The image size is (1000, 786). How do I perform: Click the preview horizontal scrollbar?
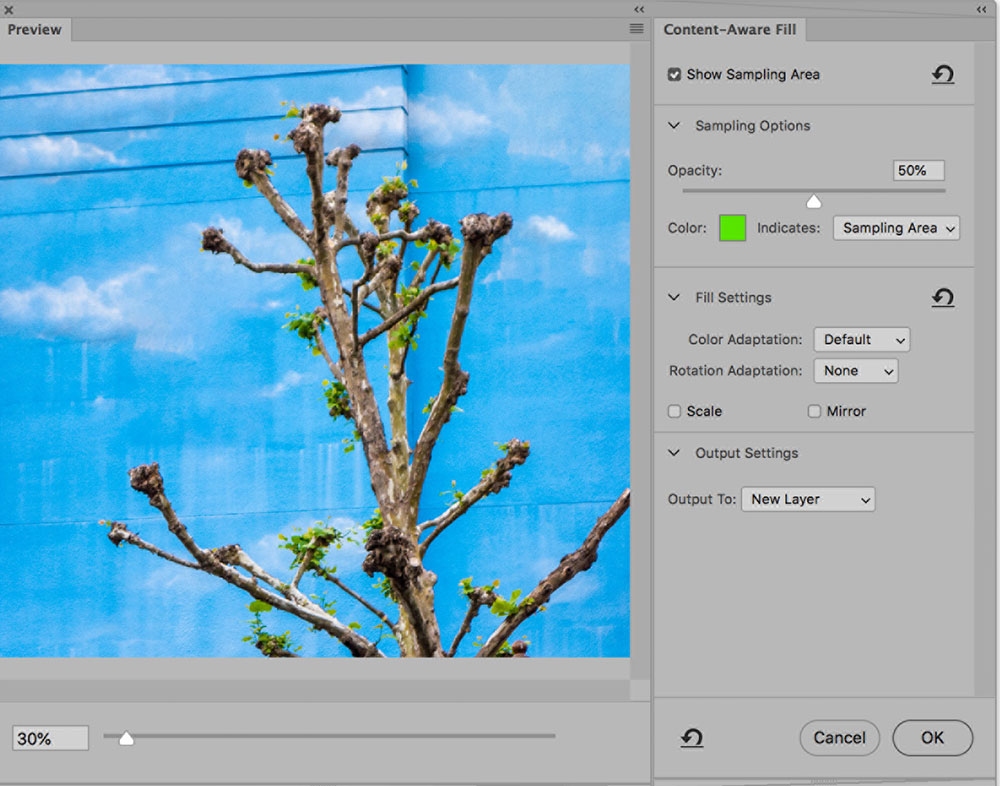coord(315,690)
